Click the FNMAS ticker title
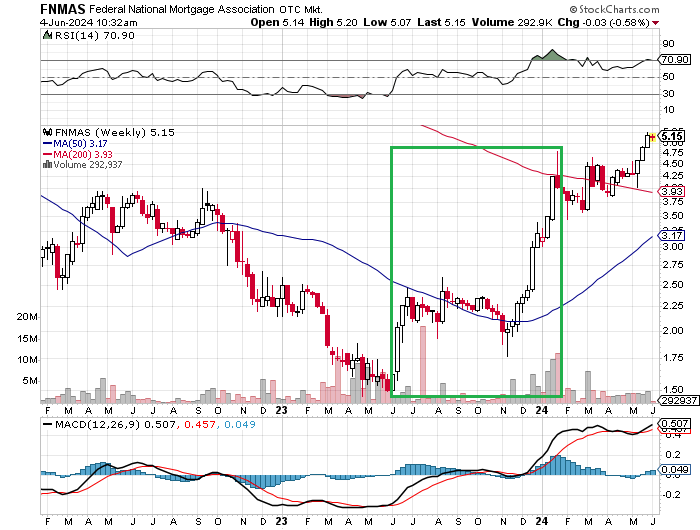Screen dimensions: 700x530 click(63, 9)
